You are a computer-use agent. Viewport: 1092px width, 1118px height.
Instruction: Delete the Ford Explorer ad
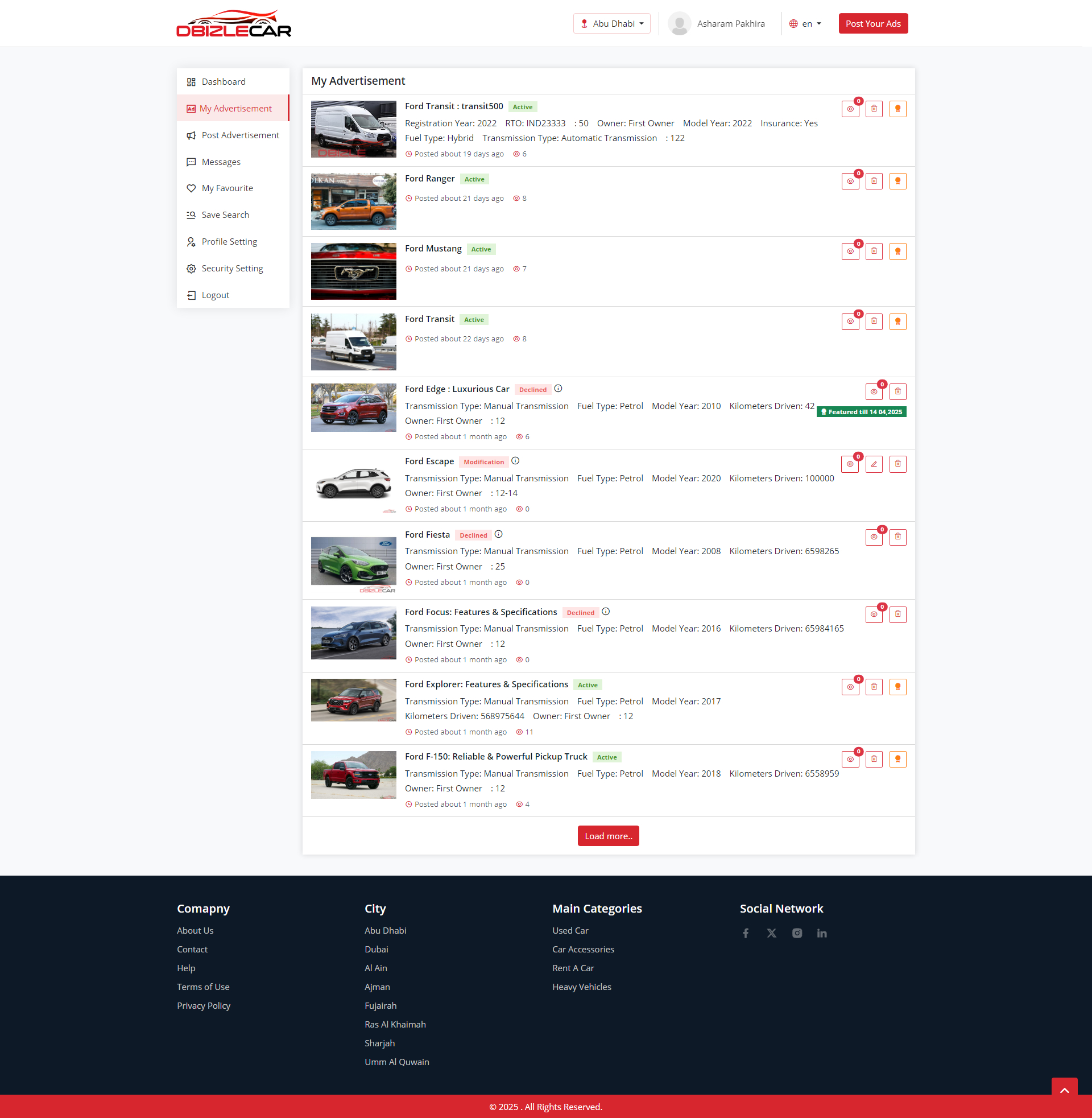(x=874, y=687)
